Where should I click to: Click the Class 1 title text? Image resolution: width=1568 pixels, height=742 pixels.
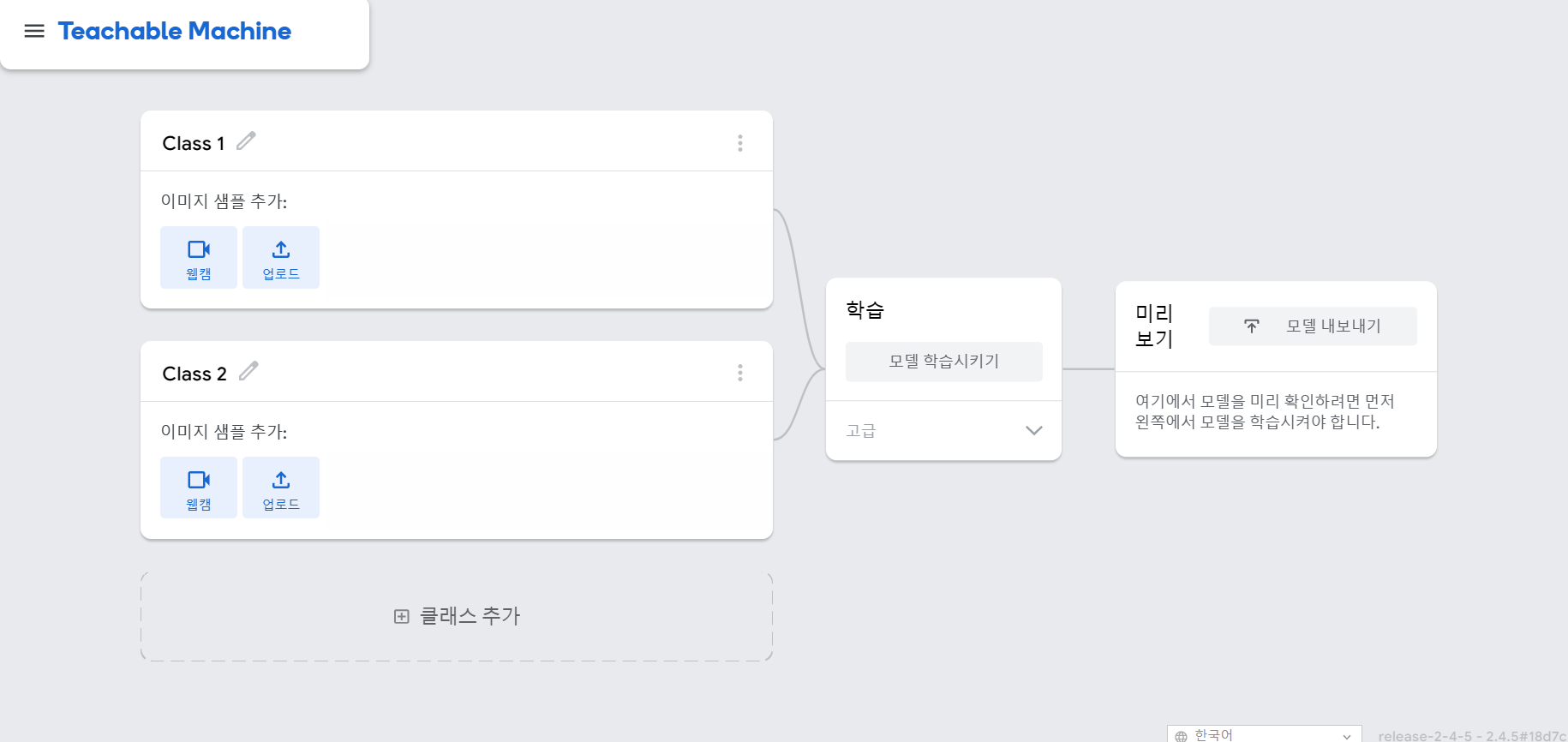194,143
